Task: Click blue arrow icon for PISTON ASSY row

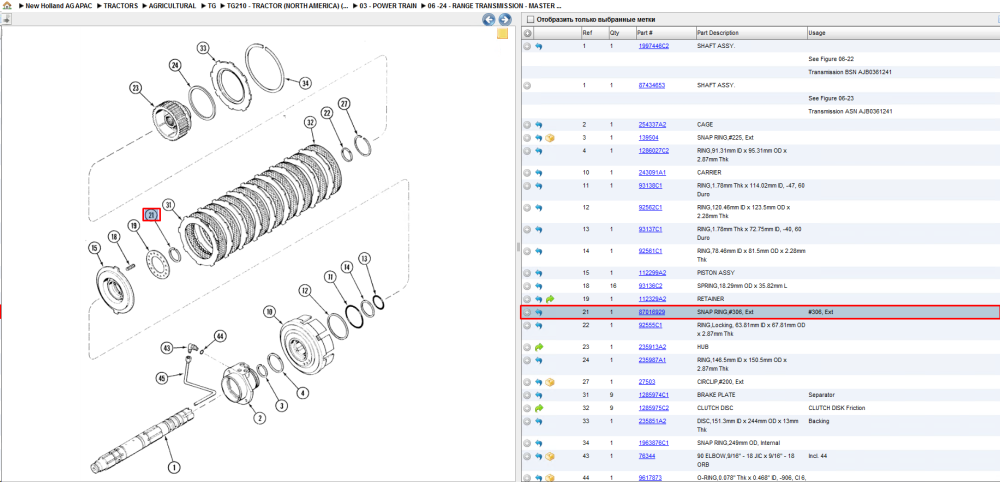Action: pos(538,273)
